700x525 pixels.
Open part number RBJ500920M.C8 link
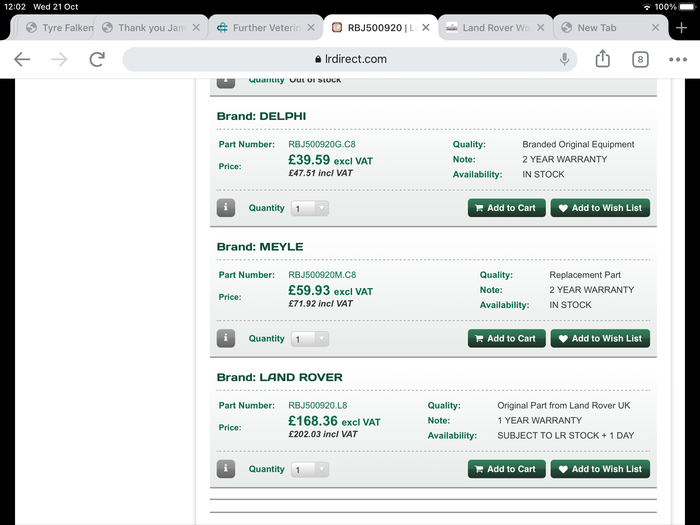[x=322, y=275]
